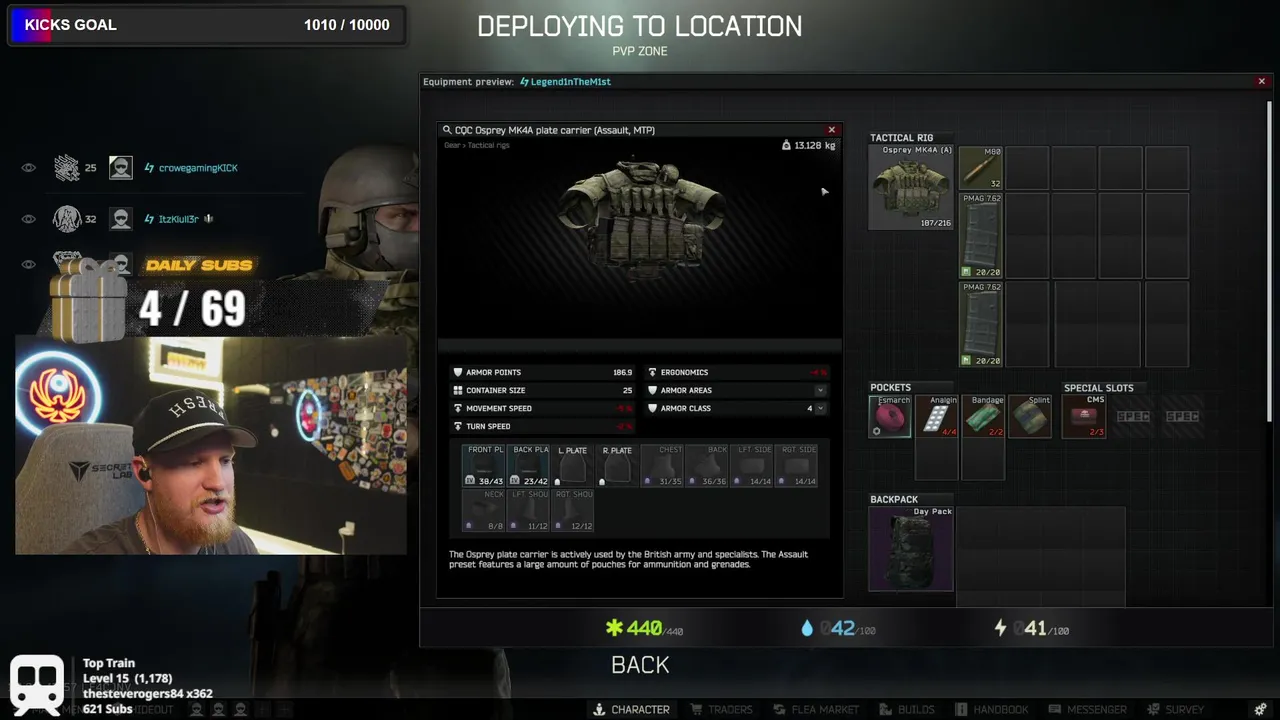The height and width of the screenshot is (720, 1280).
Task: Open the FLEA MARKET tab
Action: point(814,709)
